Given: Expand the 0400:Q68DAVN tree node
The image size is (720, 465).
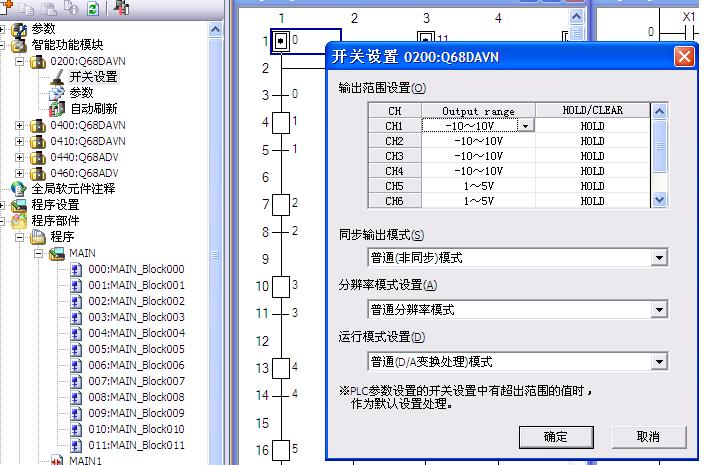Looking at the screenshot, I should pos(21,125).
